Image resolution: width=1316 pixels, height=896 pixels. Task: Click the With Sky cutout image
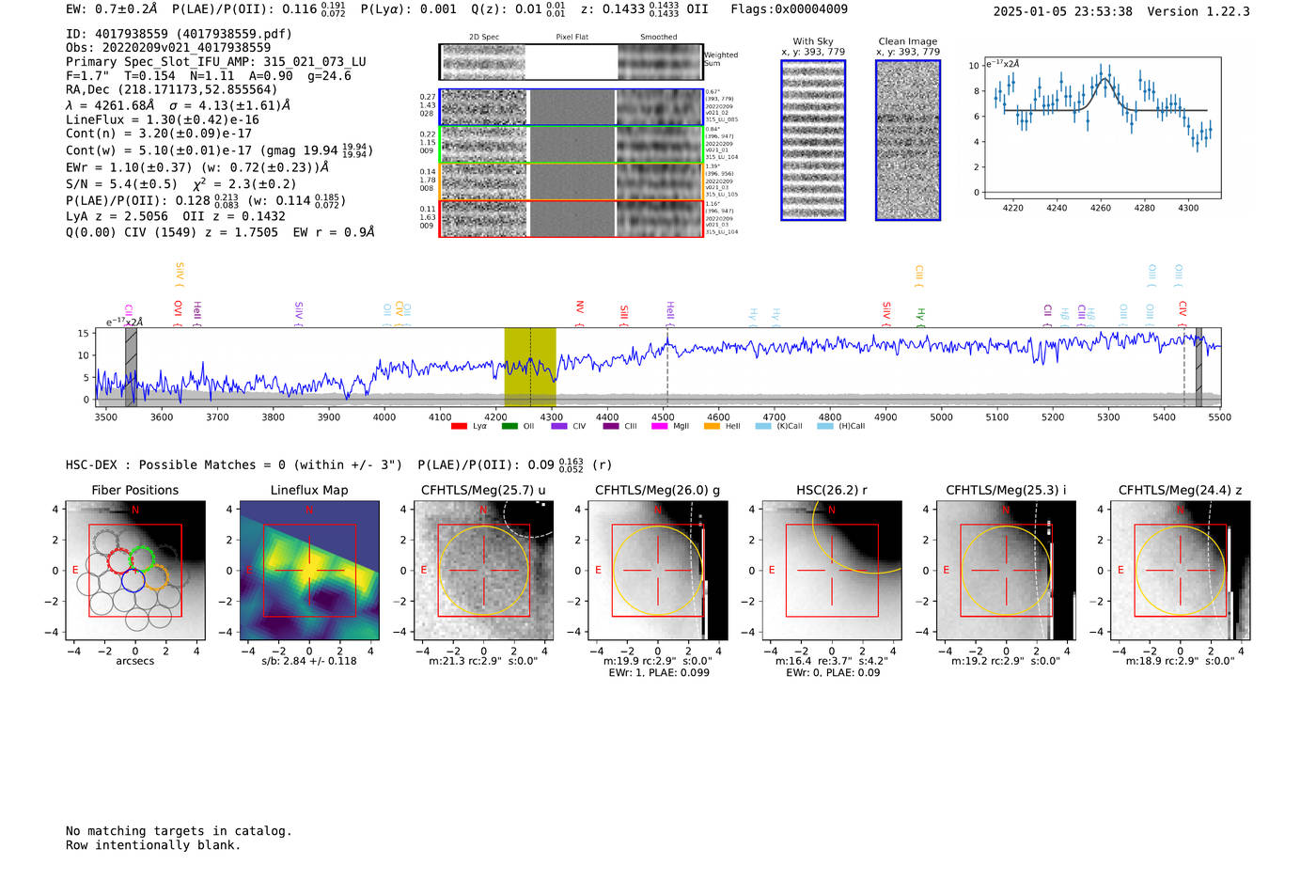click(813, 140)
